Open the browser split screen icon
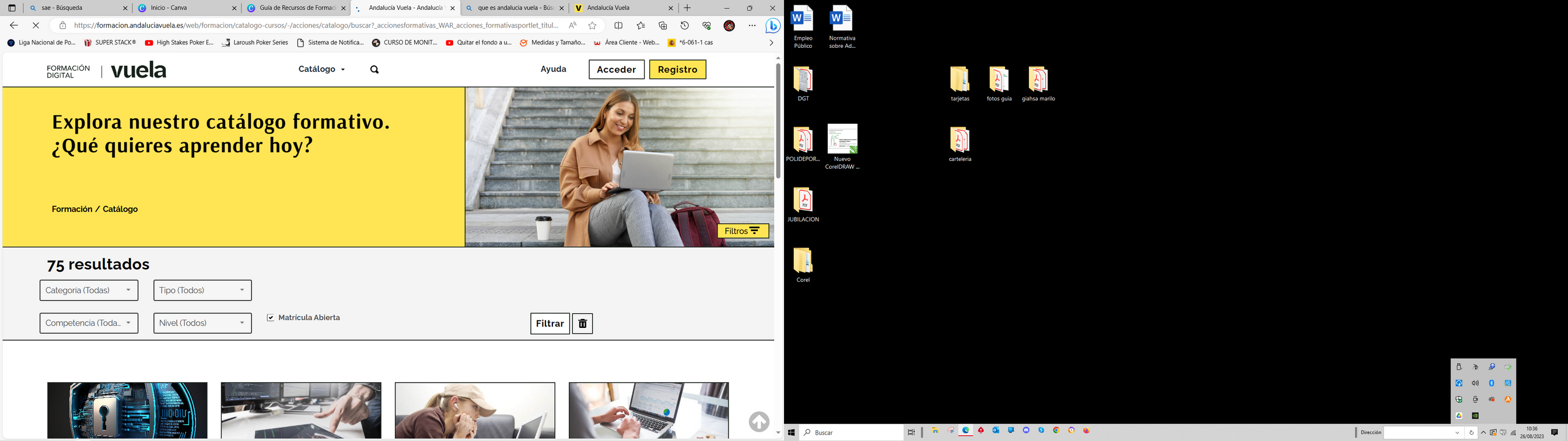 click(x=618, y=26)
